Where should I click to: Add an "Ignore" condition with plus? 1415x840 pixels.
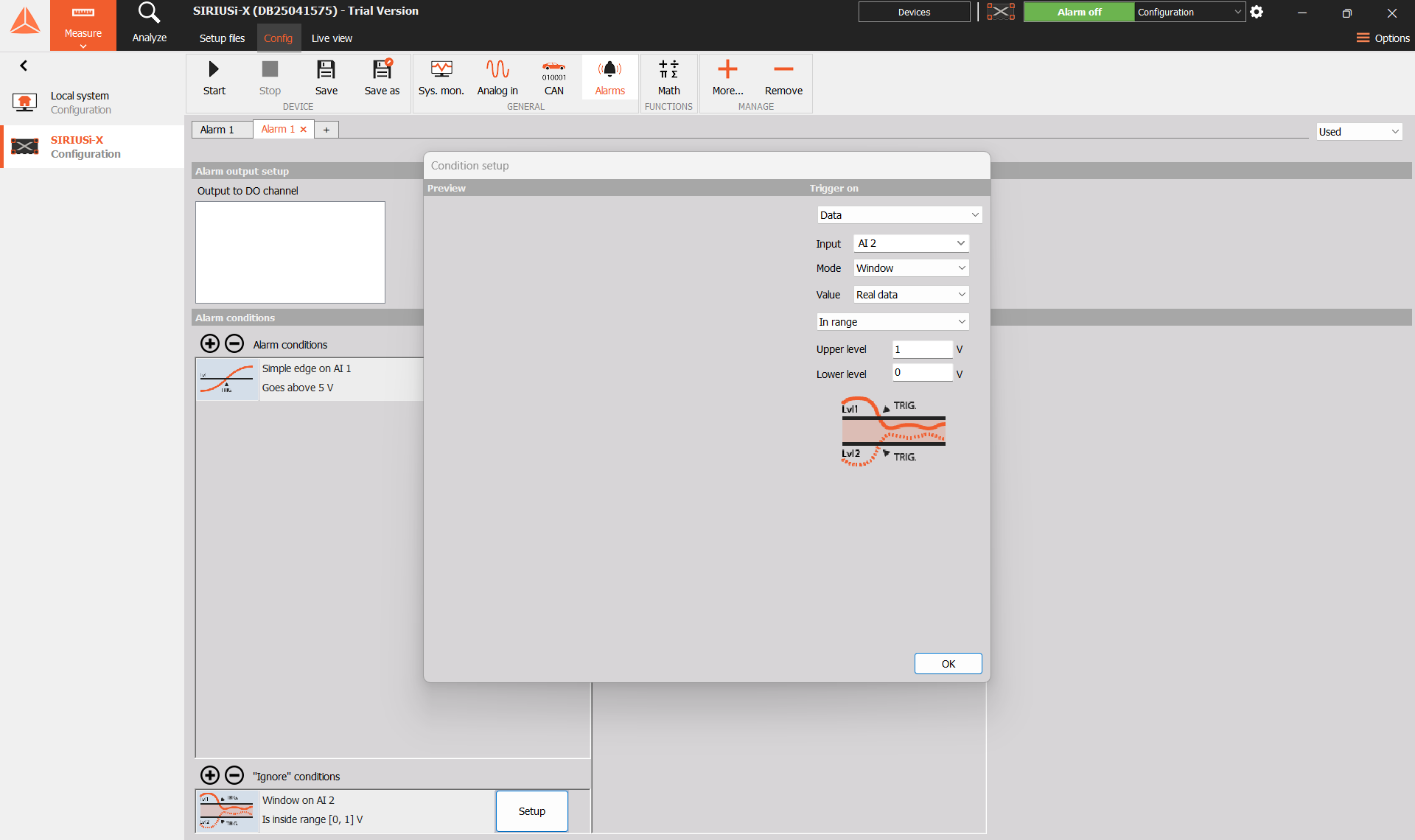pyautogui.click(x=210, y=775)
